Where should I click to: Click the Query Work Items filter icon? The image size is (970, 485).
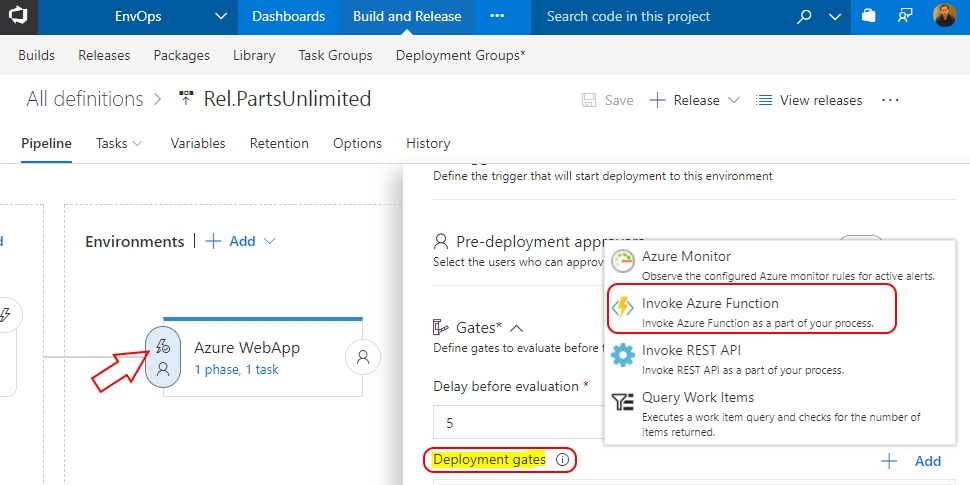[623, 403]
